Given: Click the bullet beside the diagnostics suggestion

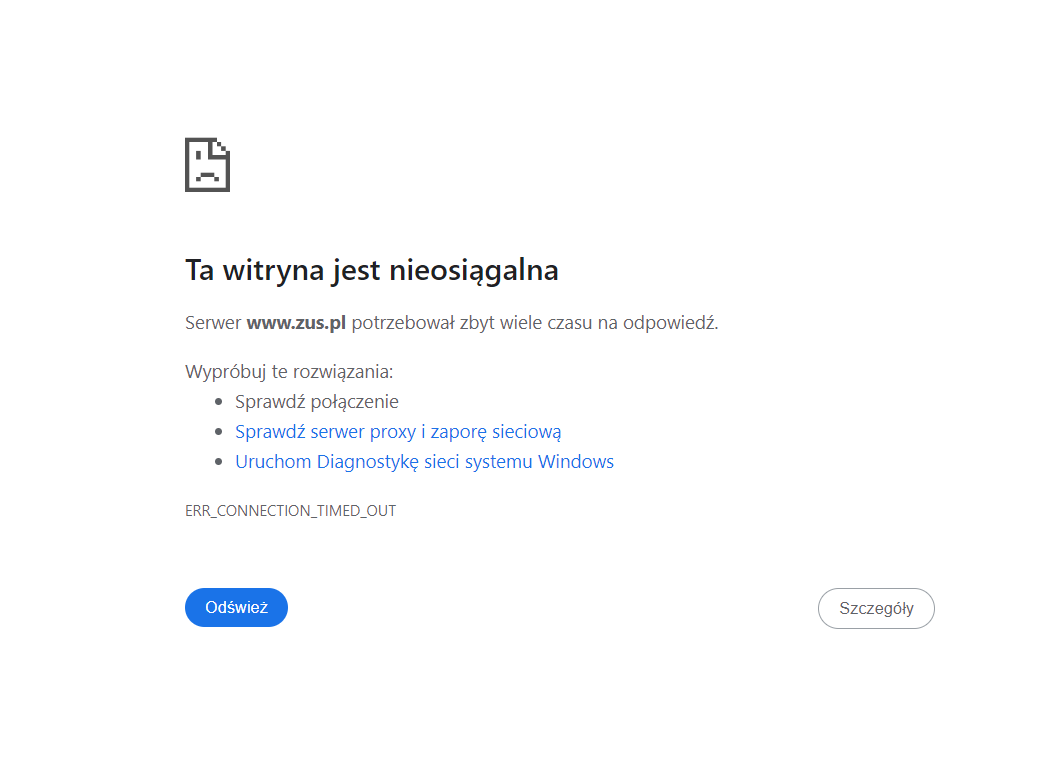Looking at the screenshot, I should click(x=217, y=461).
